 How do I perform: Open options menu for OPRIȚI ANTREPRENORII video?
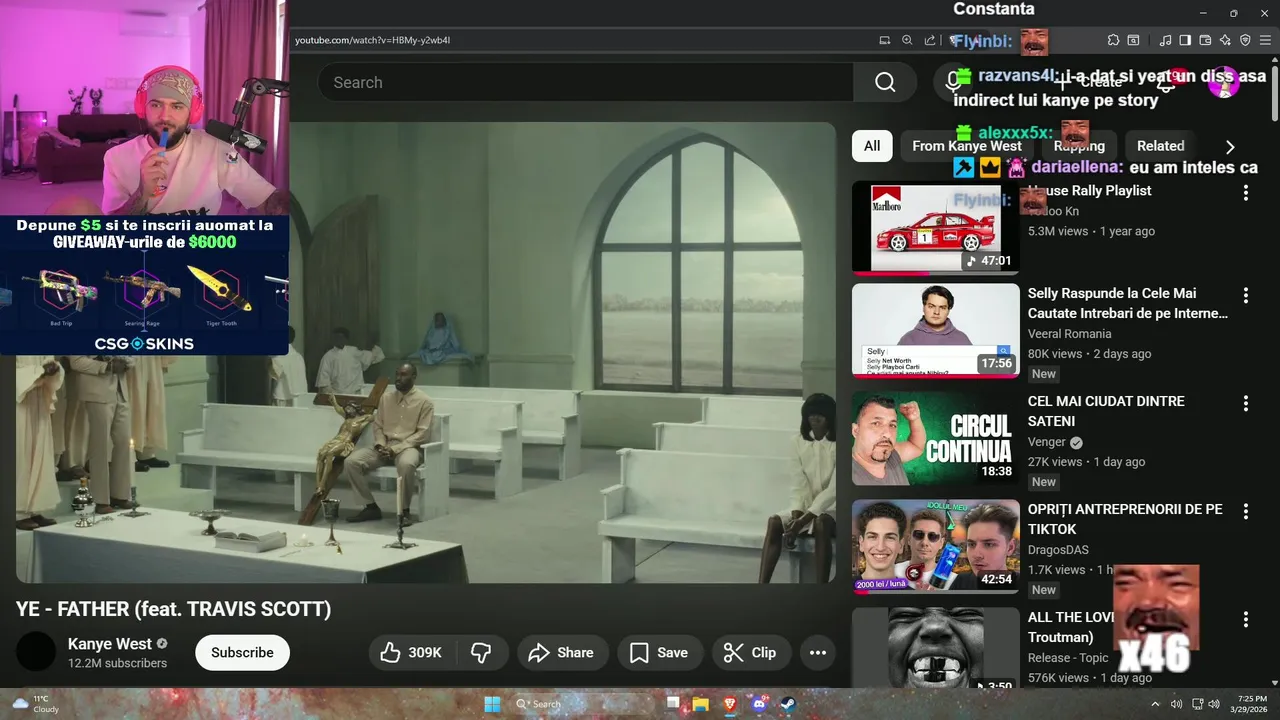tap(1246, 511)
